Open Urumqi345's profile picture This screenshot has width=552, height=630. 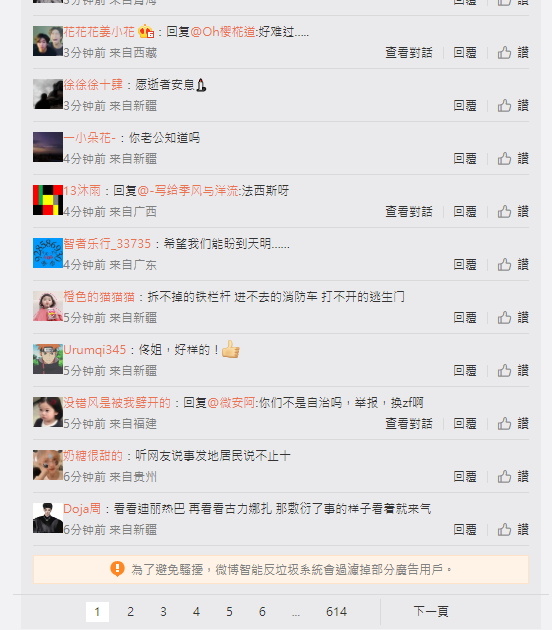click(48, 359)
